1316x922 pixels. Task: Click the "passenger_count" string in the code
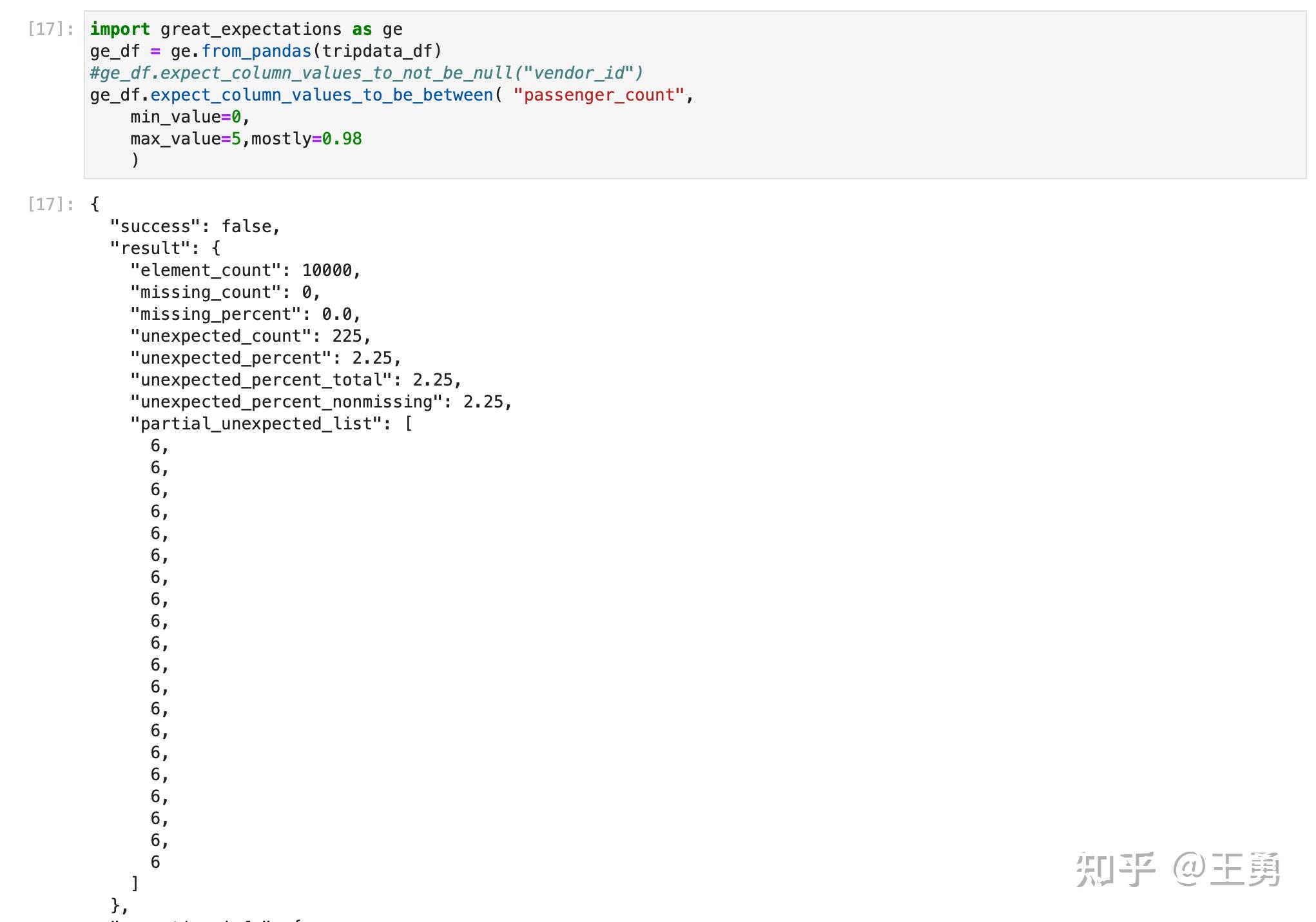[x=598, y=95]
